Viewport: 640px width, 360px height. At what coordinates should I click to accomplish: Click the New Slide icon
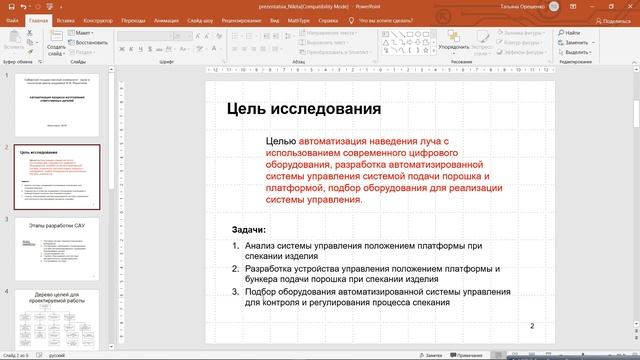coord(56,36)
